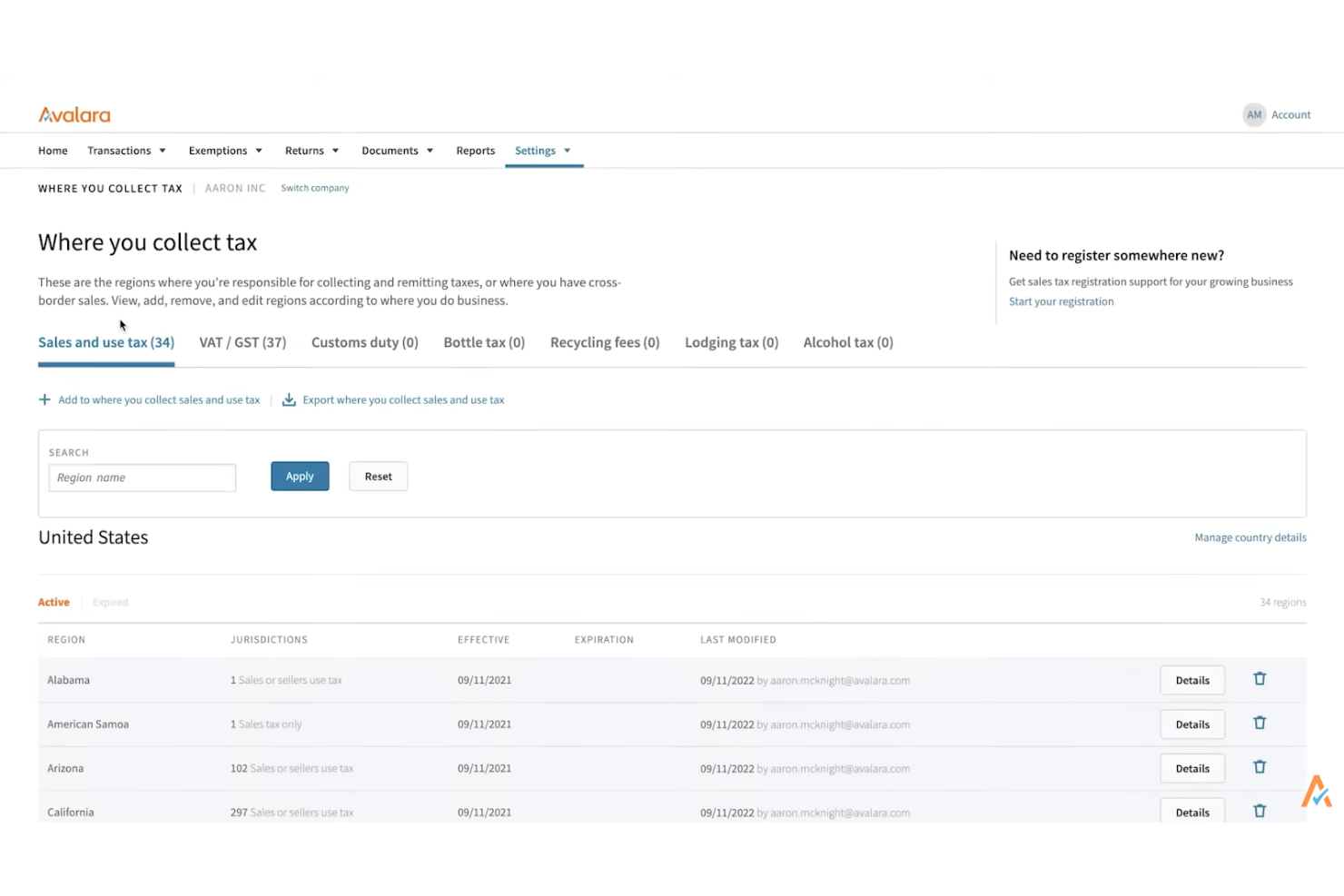Show Expired regions
The height and width of the screenshot is (896, 1344).
(x=110, y=602)
